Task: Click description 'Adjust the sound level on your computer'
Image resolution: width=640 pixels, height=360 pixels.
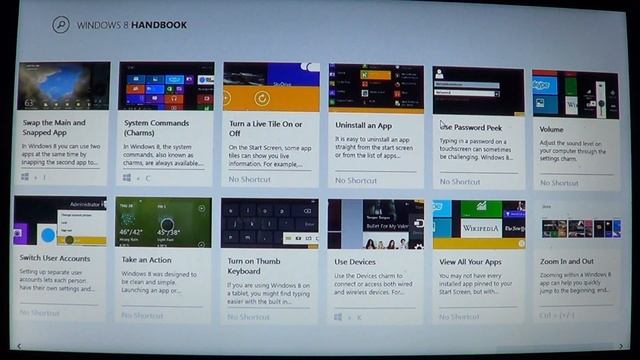Action: click(573, 151)
